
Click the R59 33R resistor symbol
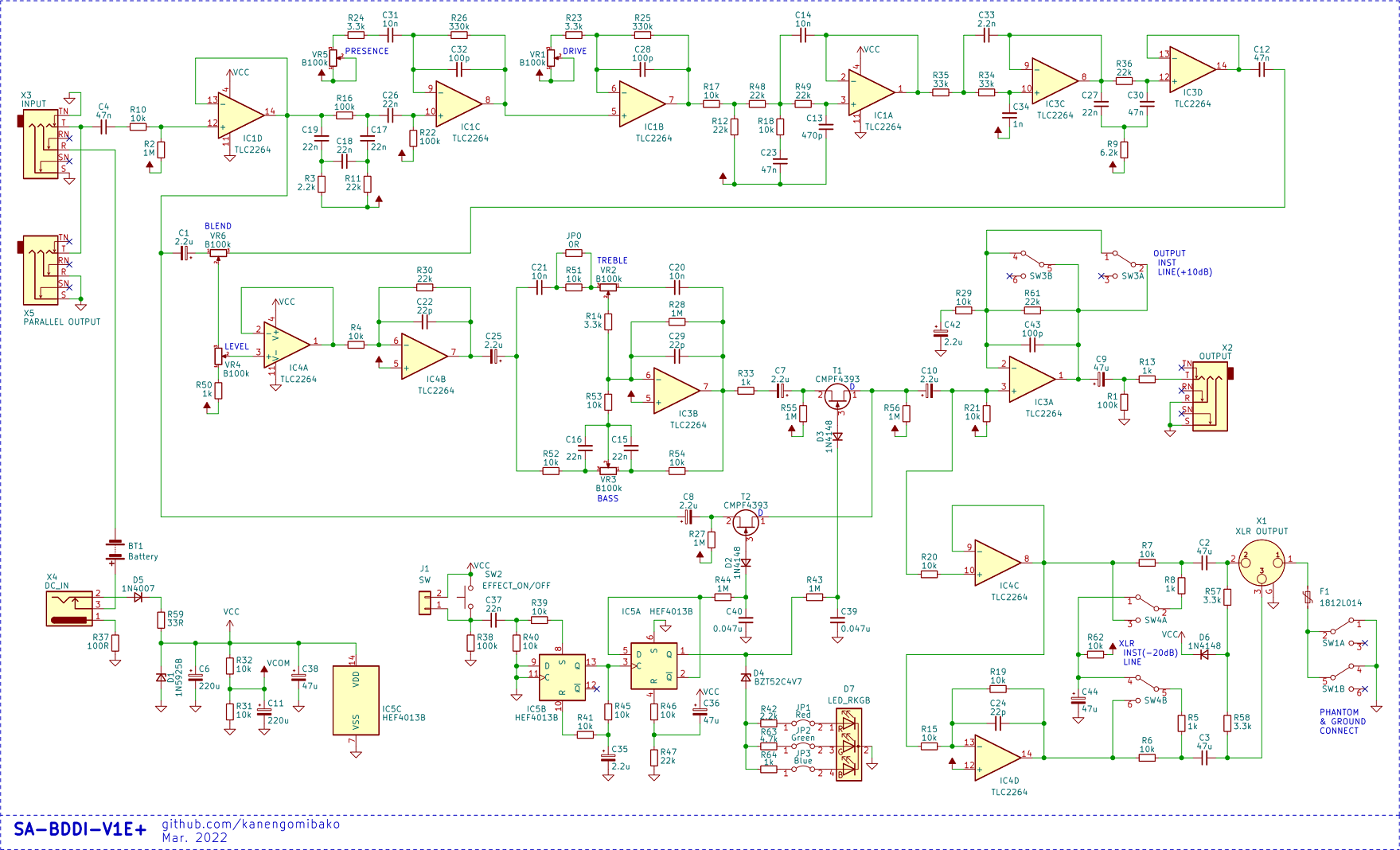pos(162,619)
